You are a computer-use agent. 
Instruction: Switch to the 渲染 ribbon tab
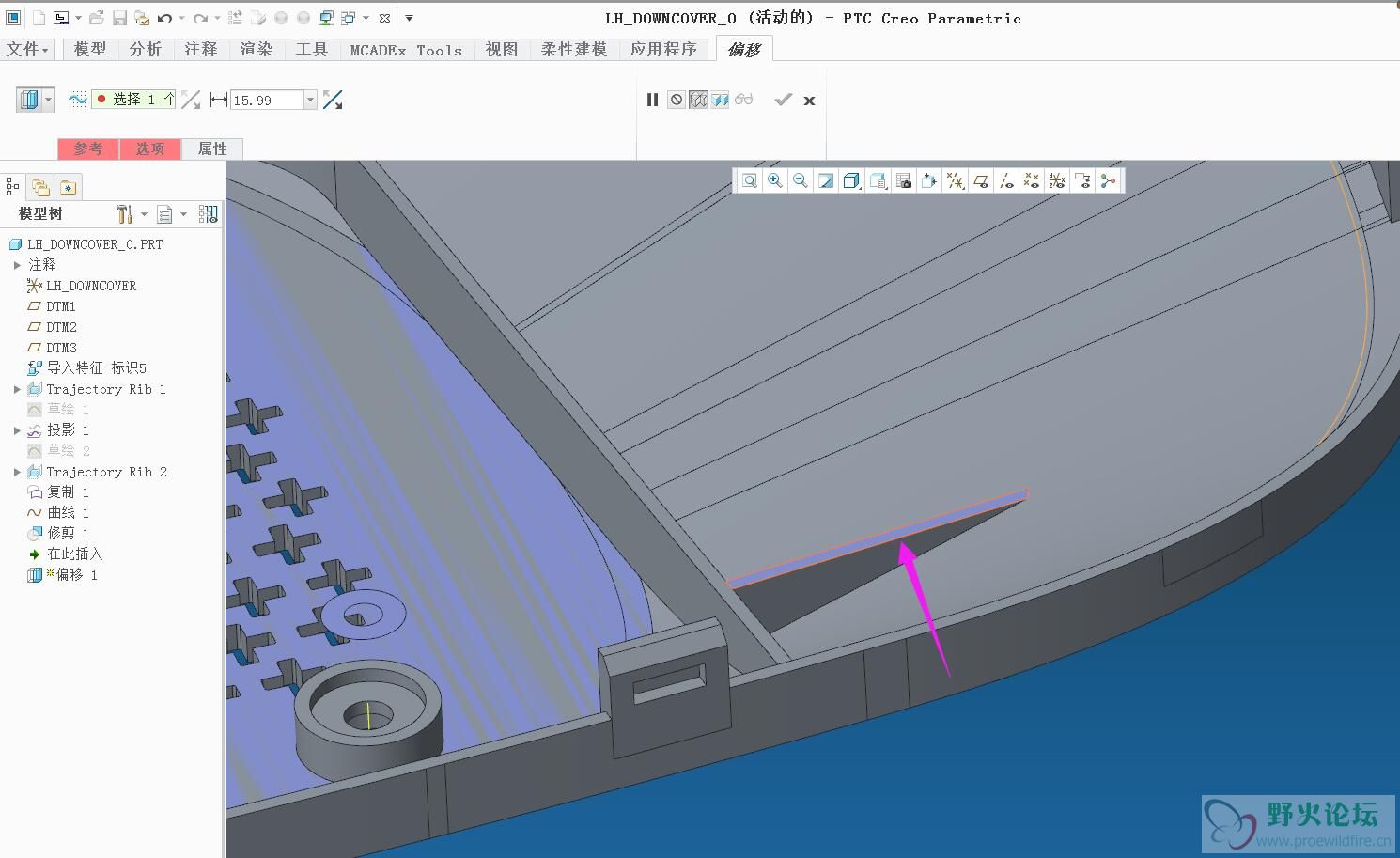(x=257, y=49)
